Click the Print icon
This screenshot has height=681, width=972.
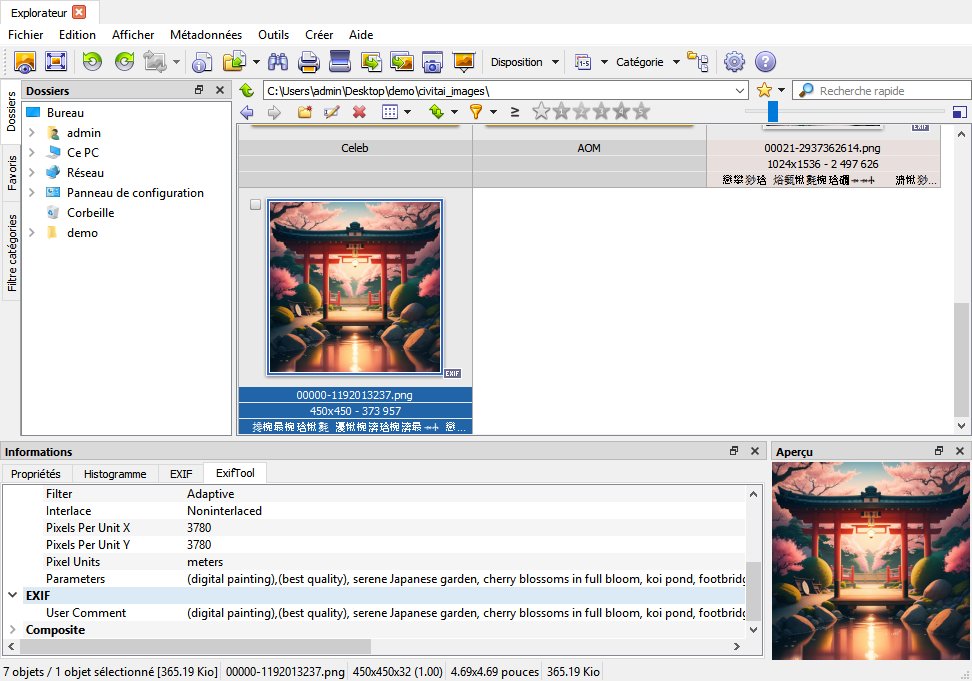click(309, 62)
